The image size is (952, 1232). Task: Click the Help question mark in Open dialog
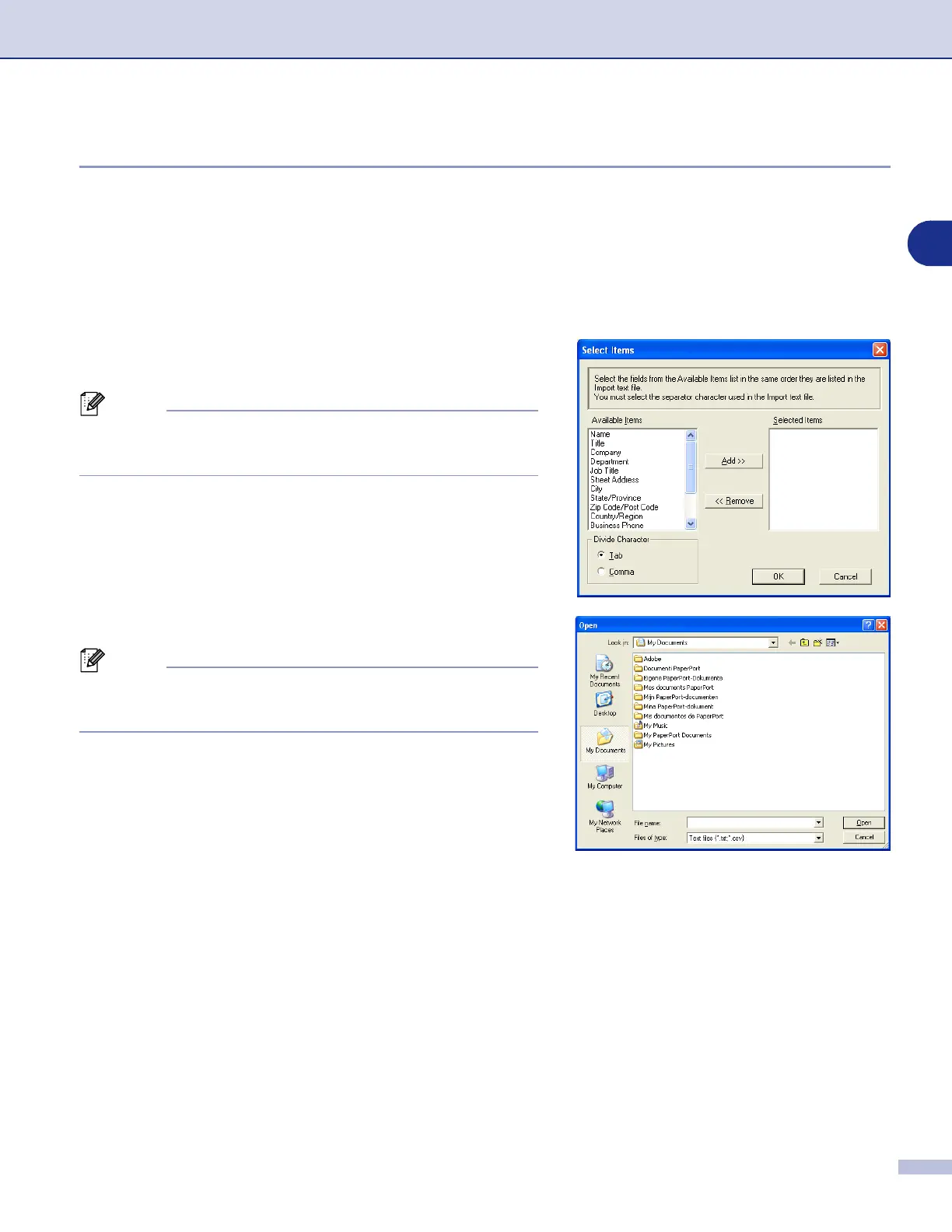869,625
